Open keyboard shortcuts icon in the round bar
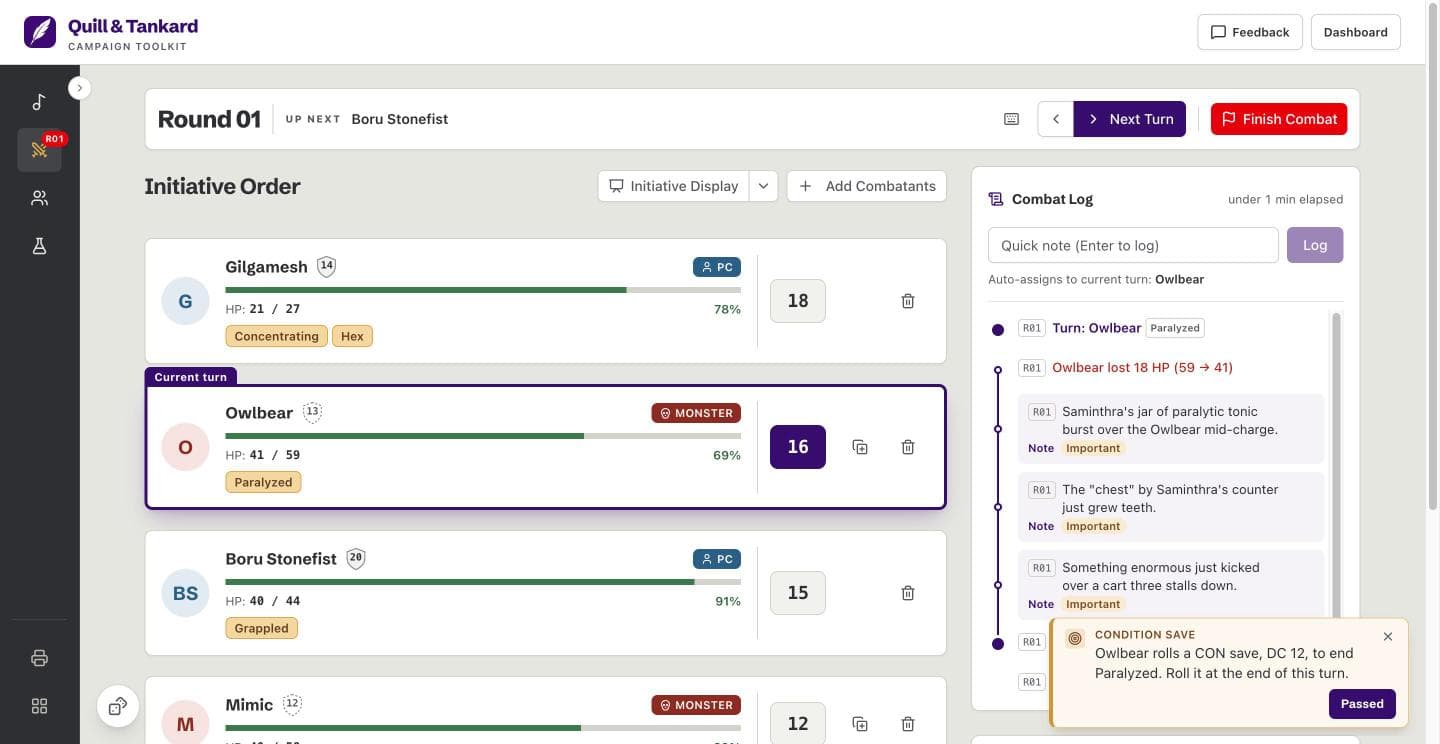This screenshot has height=744, width=1440. pos(1011,119)
